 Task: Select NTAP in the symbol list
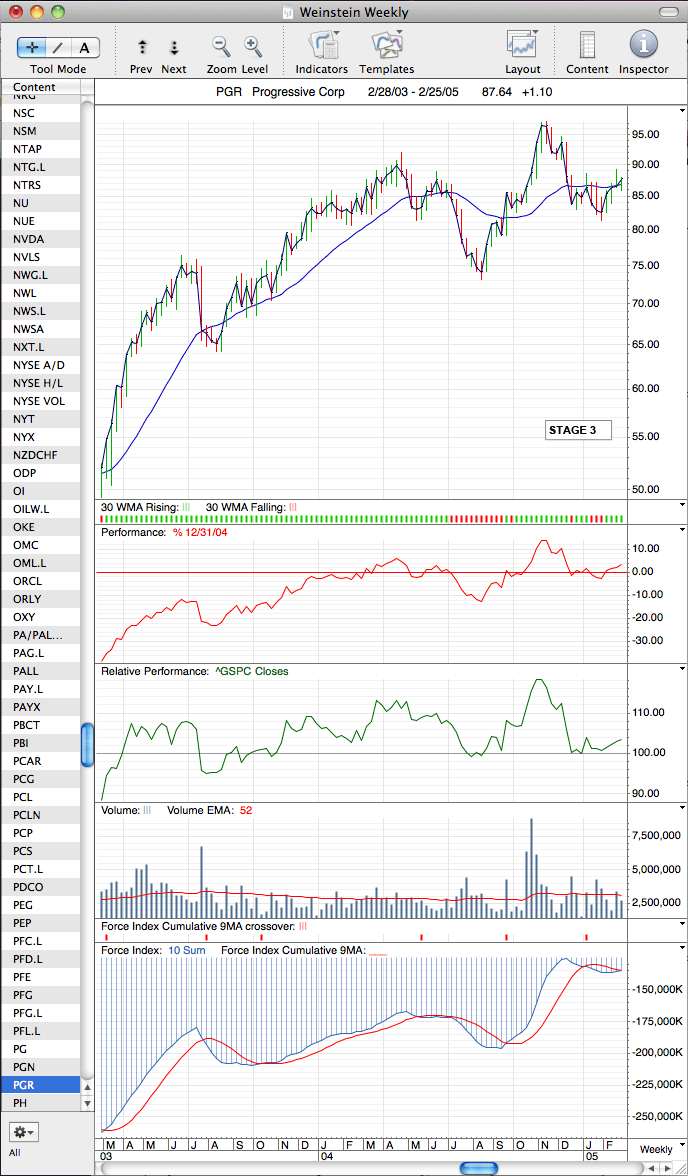[x=41, y=149]
